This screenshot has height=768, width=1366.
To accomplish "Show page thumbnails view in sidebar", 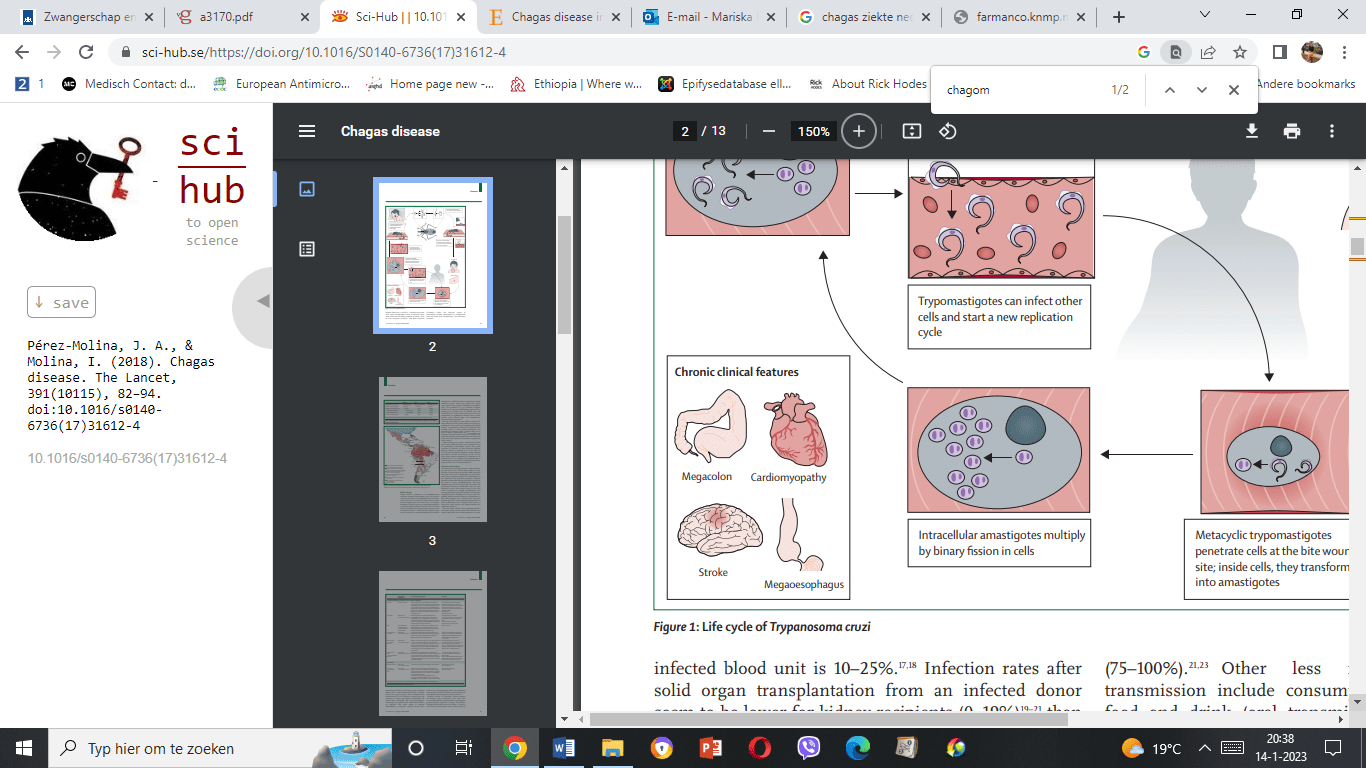I will [307, 188].
